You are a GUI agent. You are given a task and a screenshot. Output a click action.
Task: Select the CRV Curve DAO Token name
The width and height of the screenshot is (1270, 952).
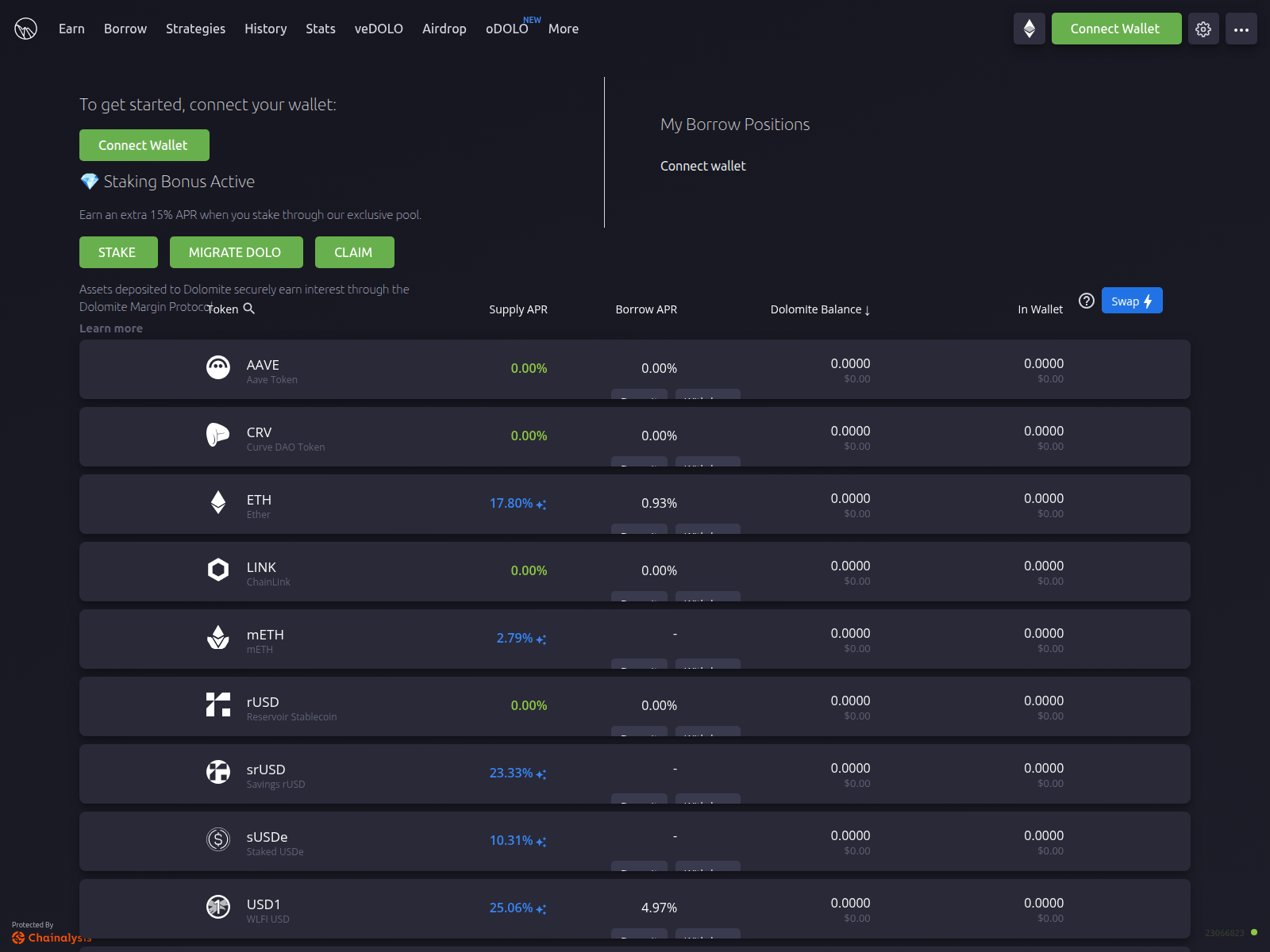pyautogui.click(x=286, y=438)
